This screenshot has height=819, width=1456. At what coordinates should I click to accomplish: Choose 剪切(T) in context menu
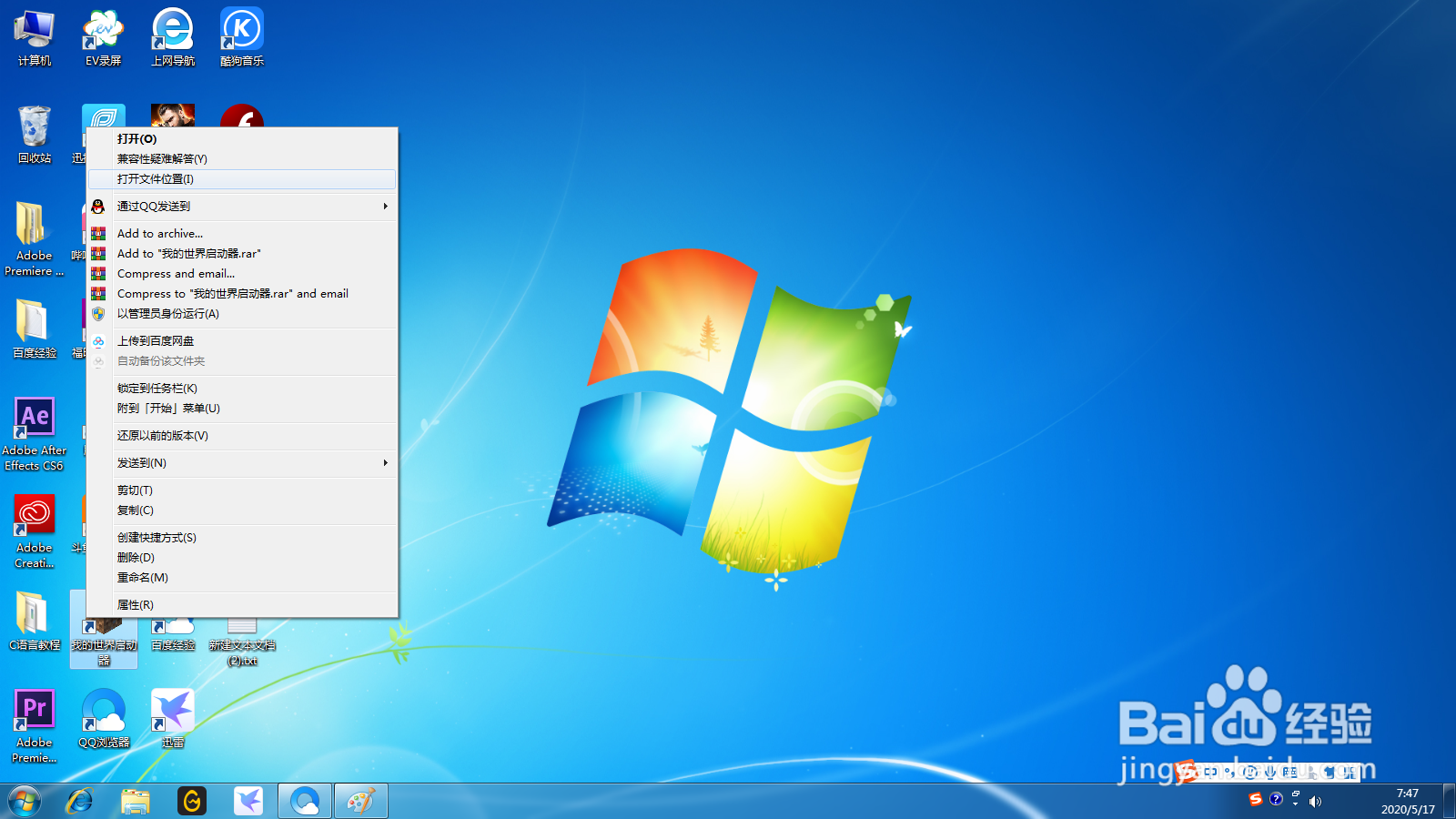pos(242,490)
